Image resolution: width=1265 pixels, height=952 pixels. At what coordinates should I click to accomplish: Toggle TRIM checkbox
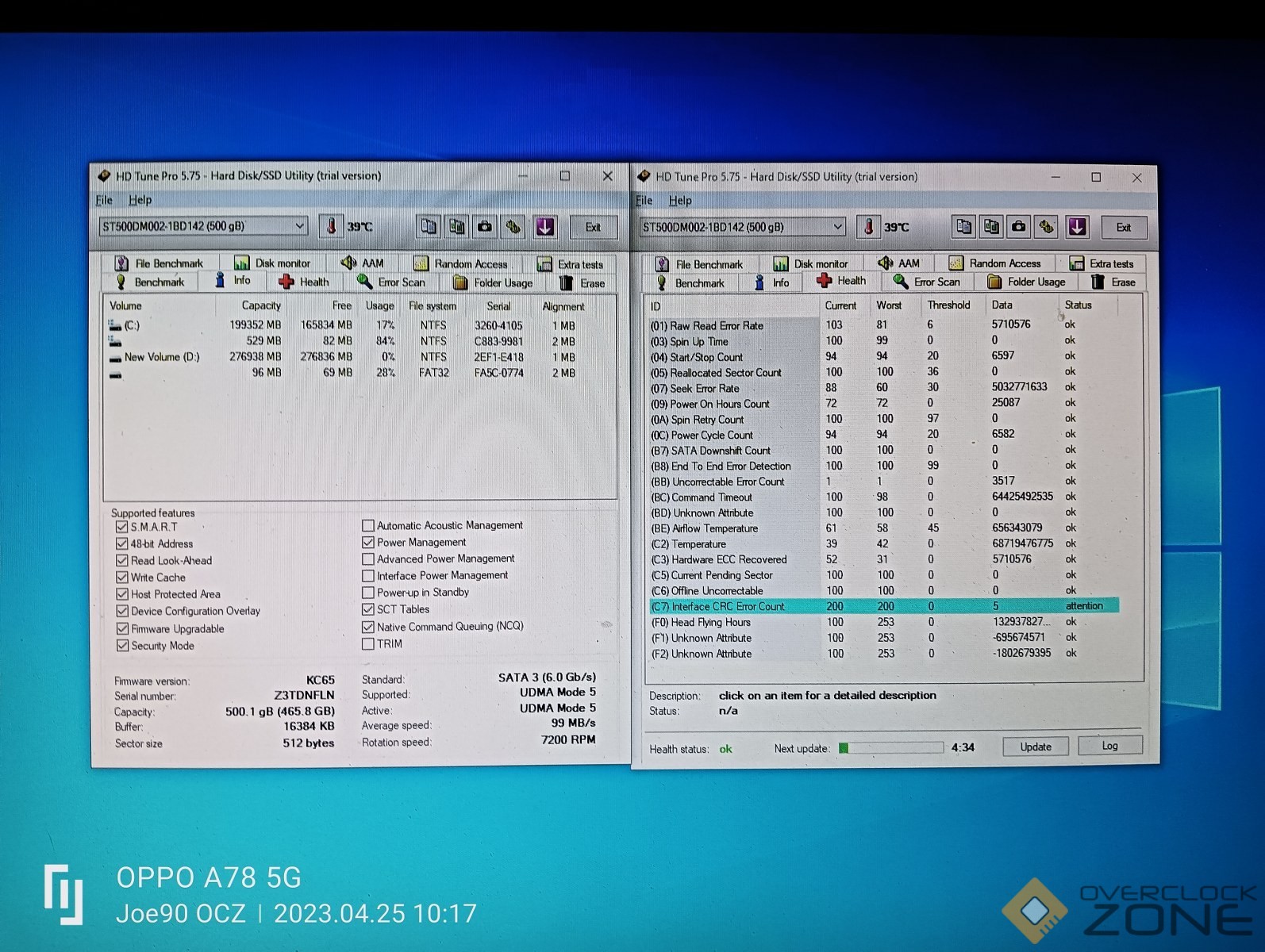pos(367,644)
